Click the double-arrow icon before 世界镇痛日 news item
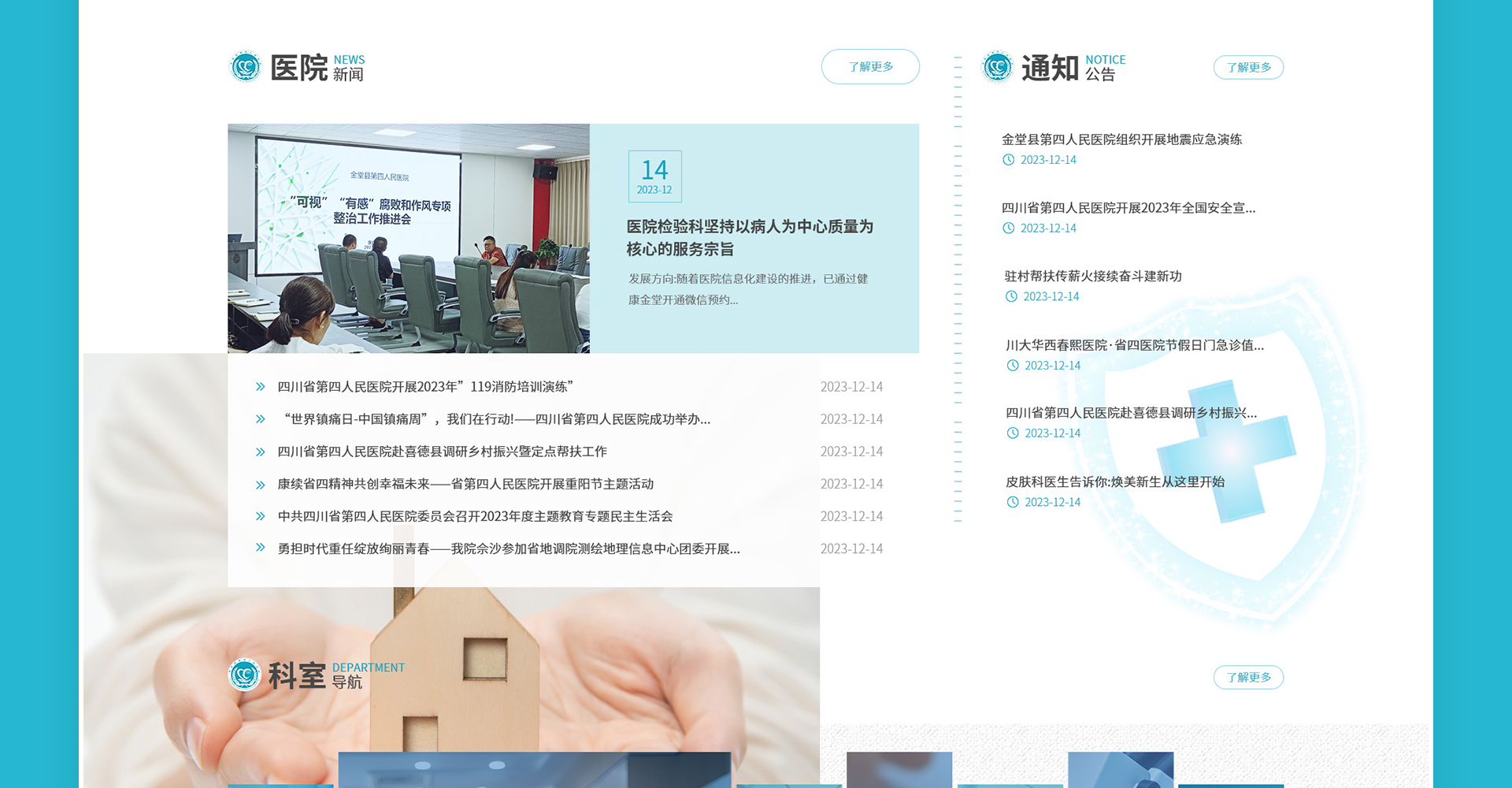This screenshot has height=788, width=1512. (260, 419)
